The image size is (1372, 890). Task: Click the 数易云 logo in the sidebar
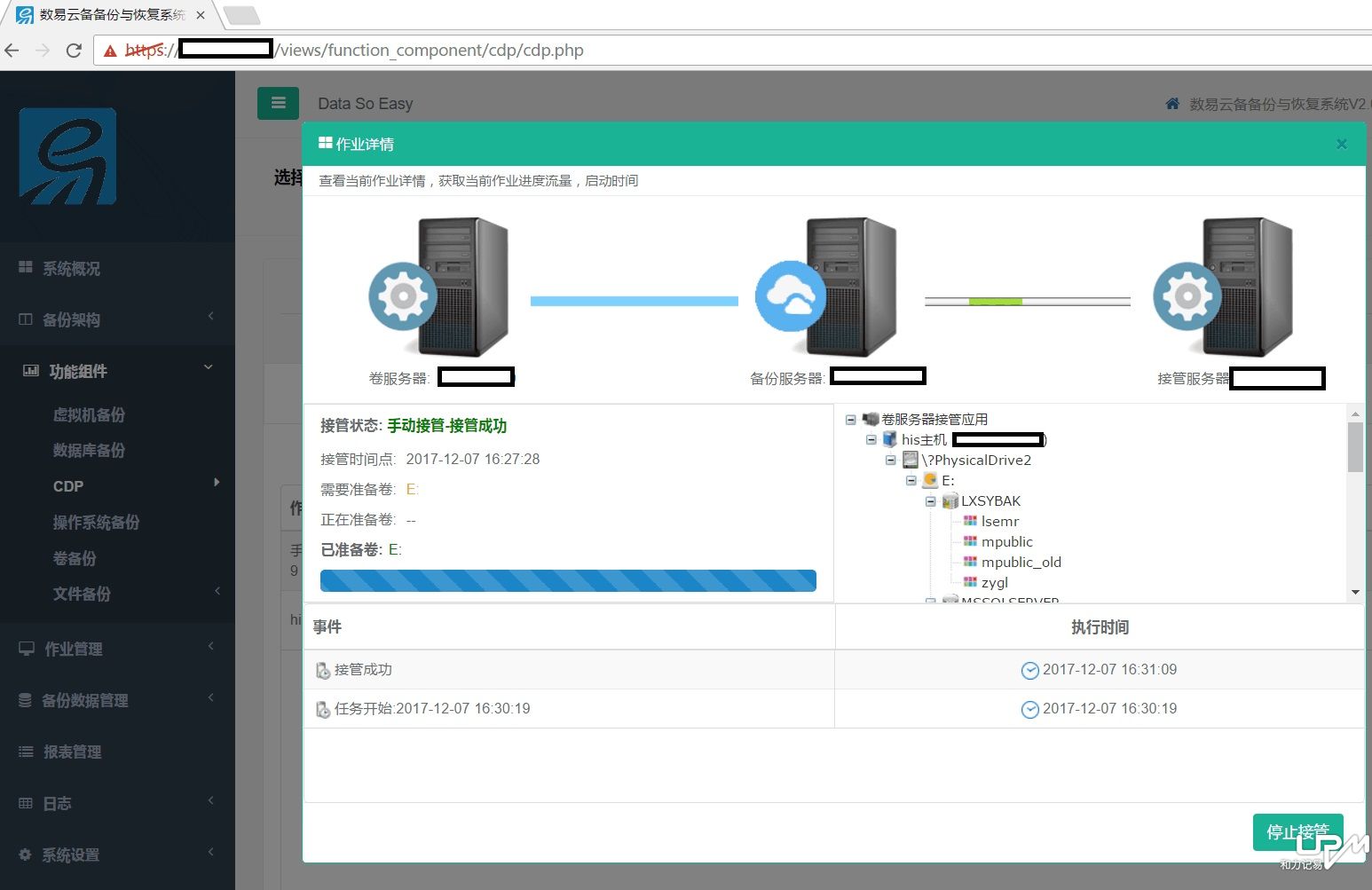tap(68, 157)
